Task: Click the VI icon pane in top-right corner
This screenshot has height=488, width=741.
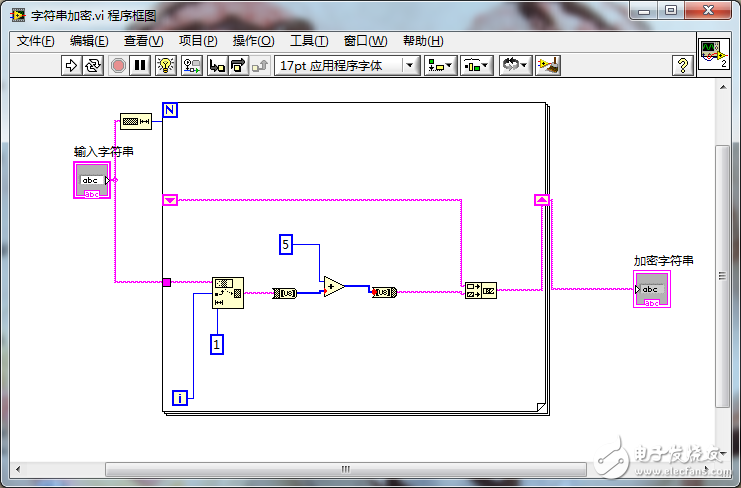Action: tap(713, 55)
